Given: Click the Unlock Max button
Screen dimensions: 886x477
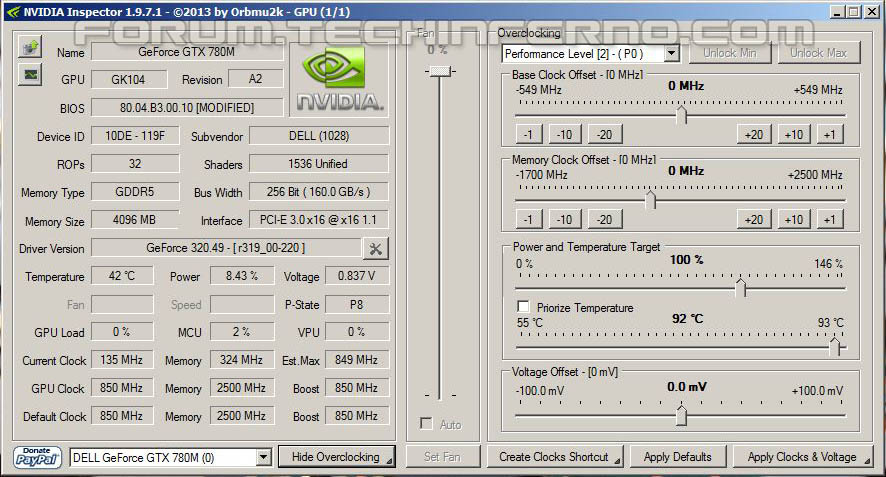Looking at the screenshot, I should pyautogui.click(x=818, y=53).
